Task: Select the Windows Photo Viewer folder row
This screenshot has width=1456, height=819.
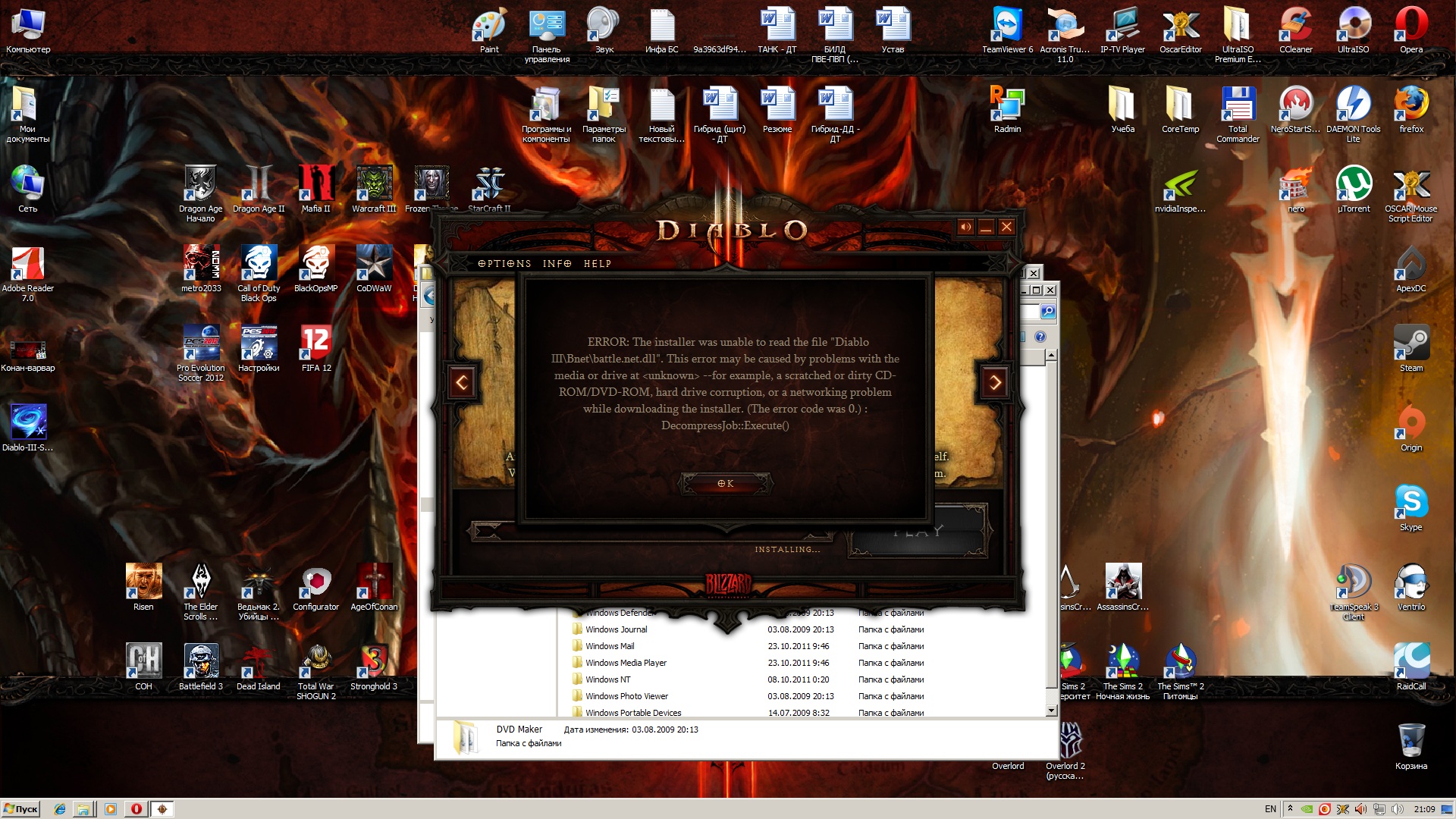Action: pyautogui.click(x=747, y=696)
